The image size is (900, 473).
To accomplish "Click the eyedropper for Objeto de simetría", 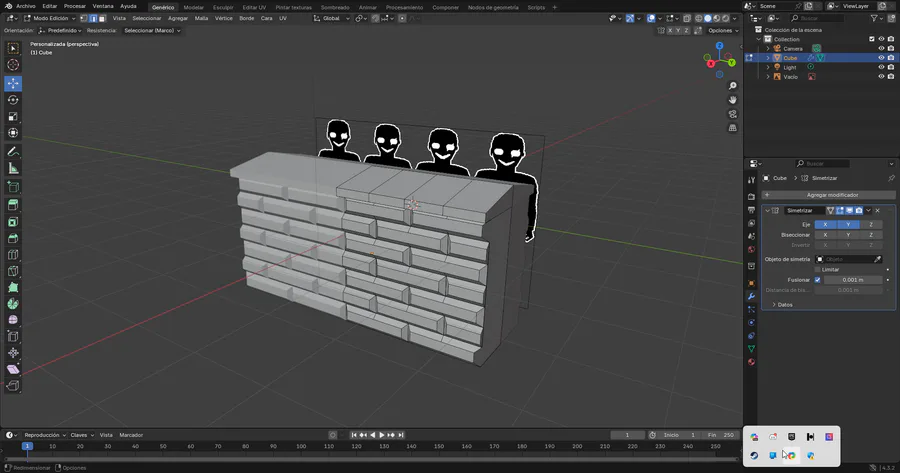I will (x=877, y=259).
